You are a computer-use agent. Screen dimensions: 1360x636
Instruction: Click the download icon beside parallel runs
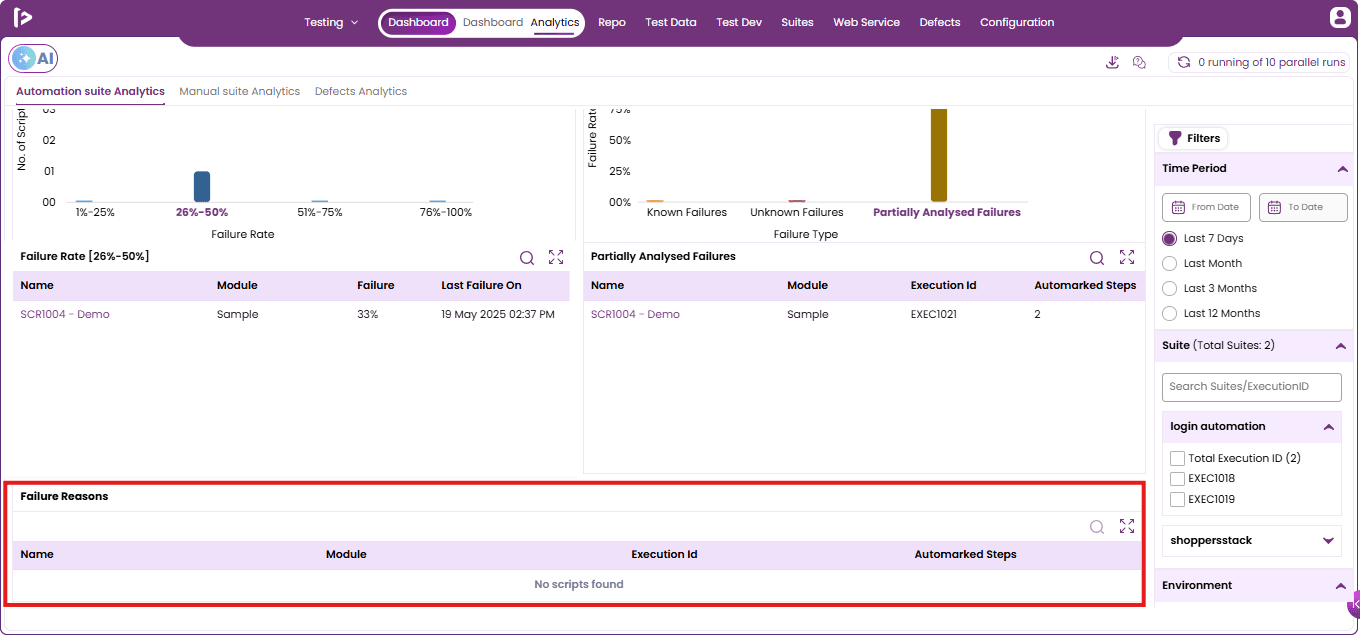click(1112, 62)
